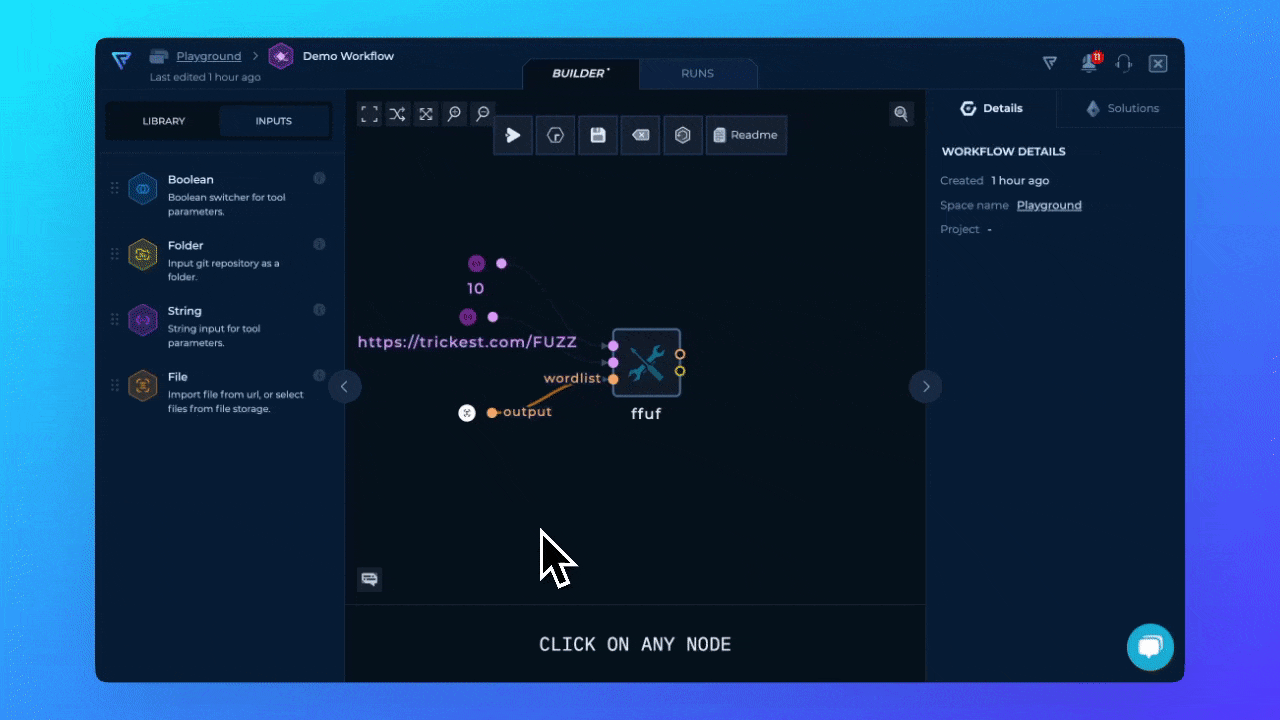The height and width of the screenshot is (720, 1280).
Task: Click the delete backspace icon in toolbar
Action: [x=640, y=135]
